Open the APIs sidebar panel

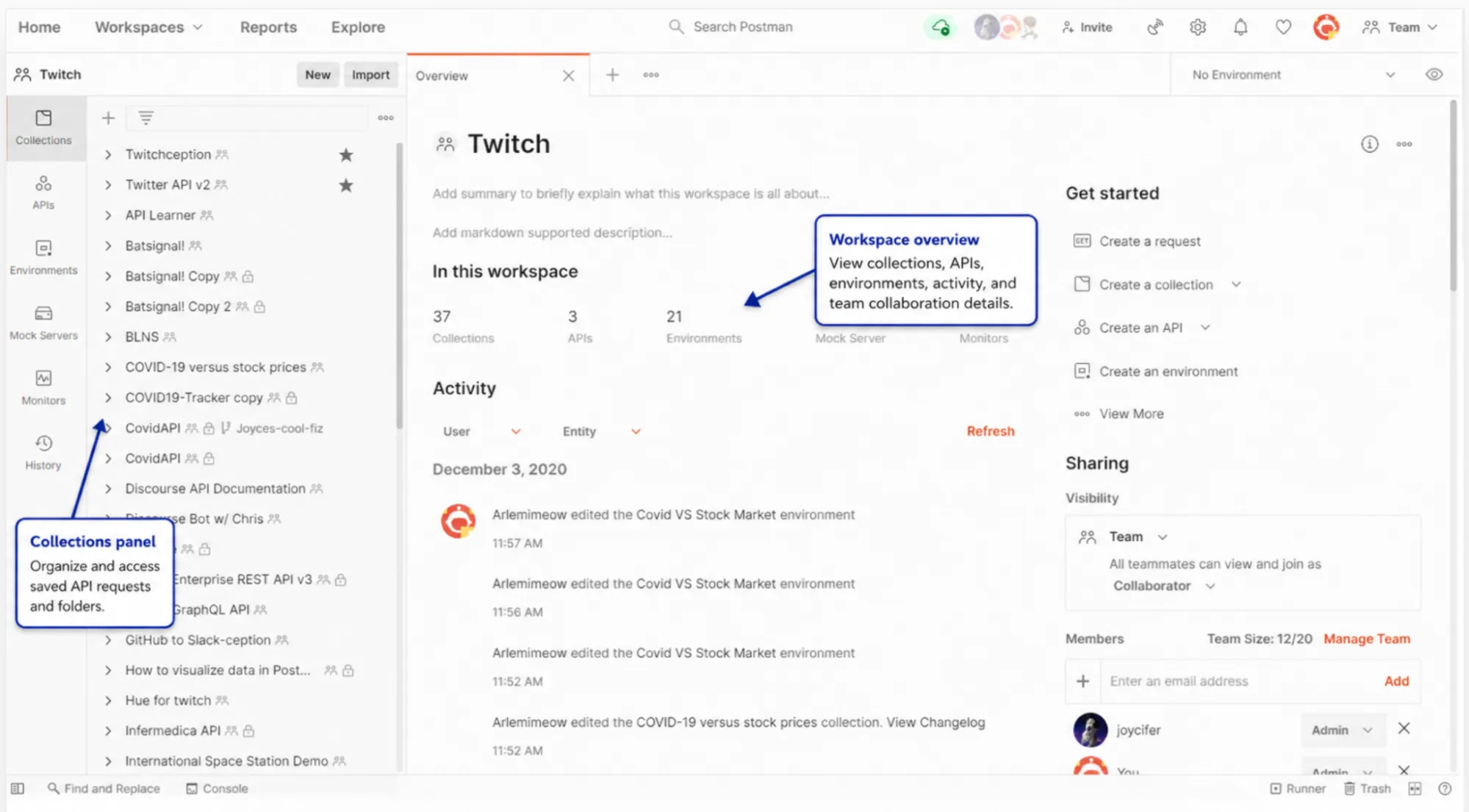click(43, 193)
